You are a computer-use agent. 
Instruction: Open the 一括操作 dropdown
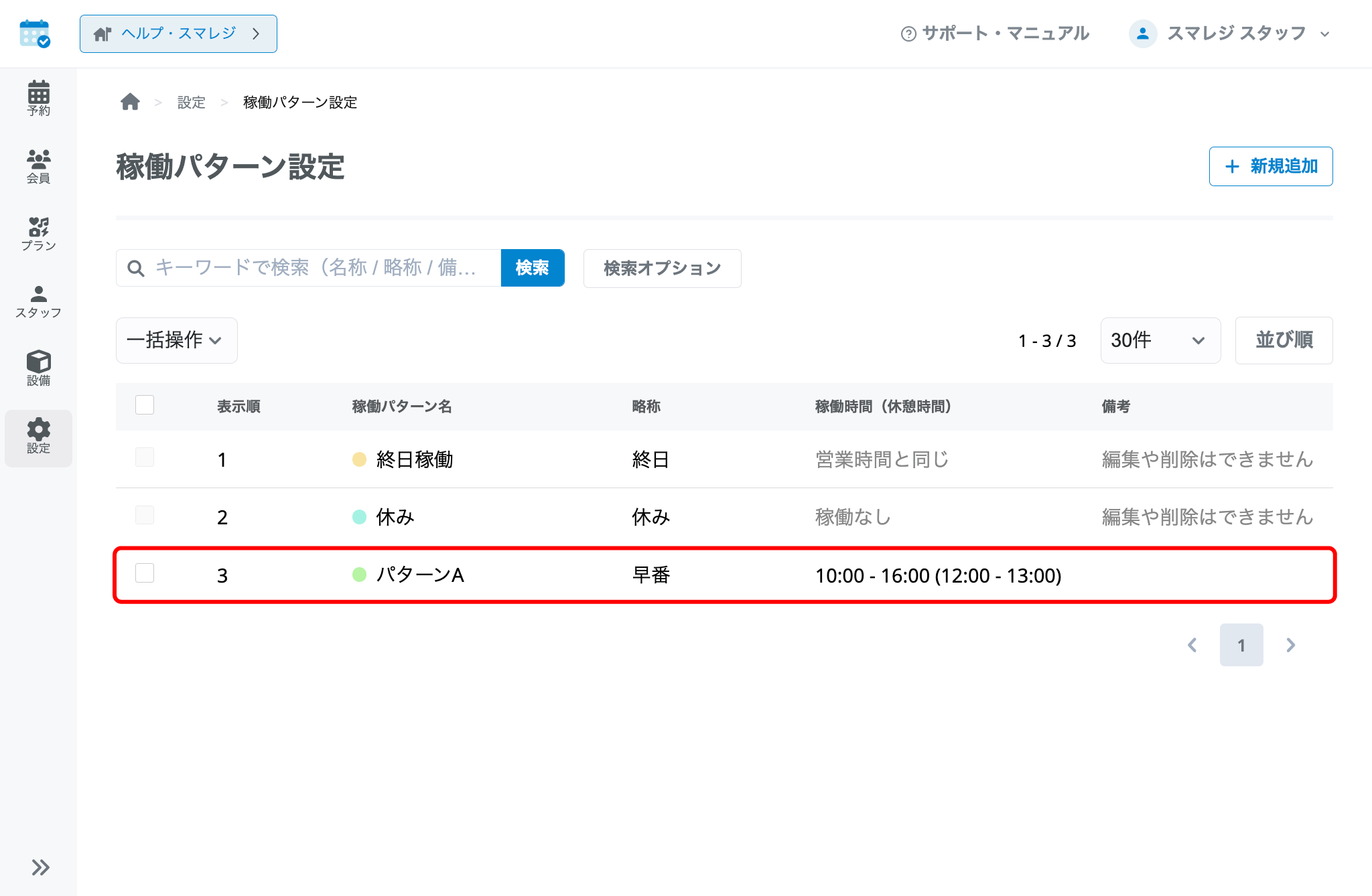pyautogui.click(x=176, y=340)
